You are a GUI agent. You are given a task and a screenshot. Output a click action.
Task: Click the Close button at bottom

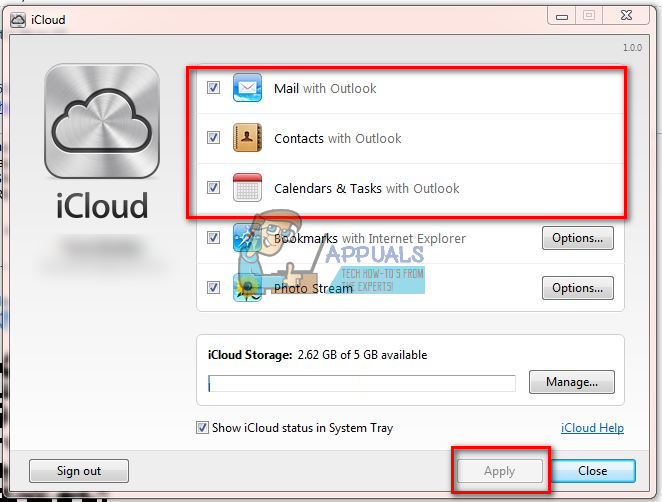pos(593,471)
